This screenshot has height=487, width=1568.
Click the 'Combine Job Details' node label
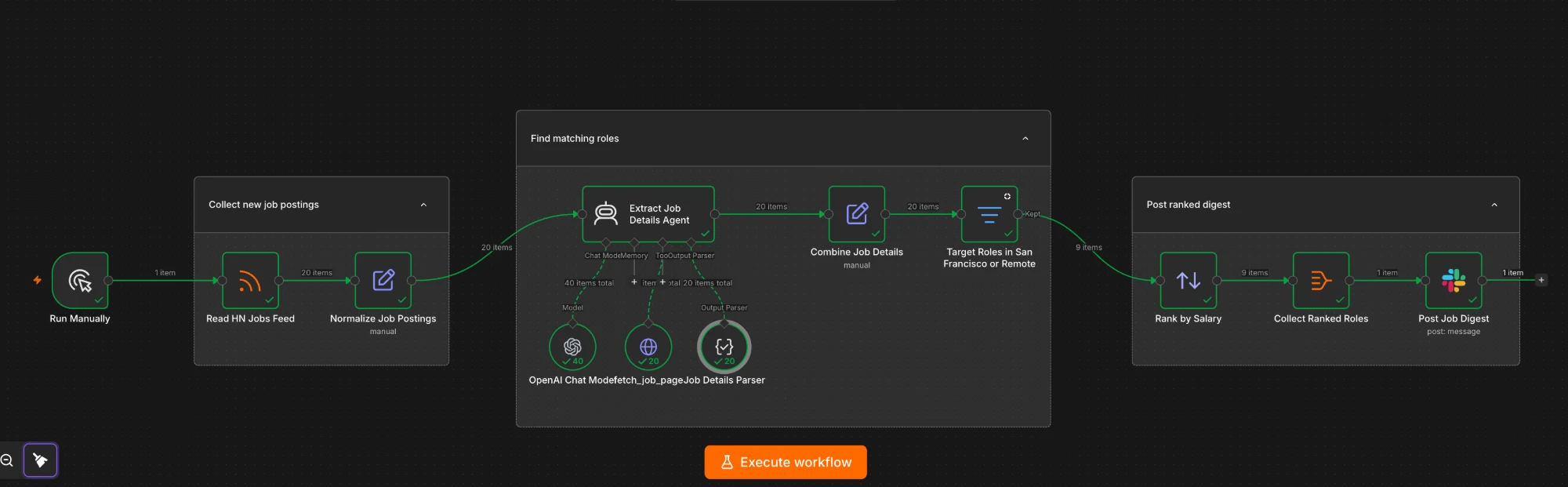coord(857,253)
